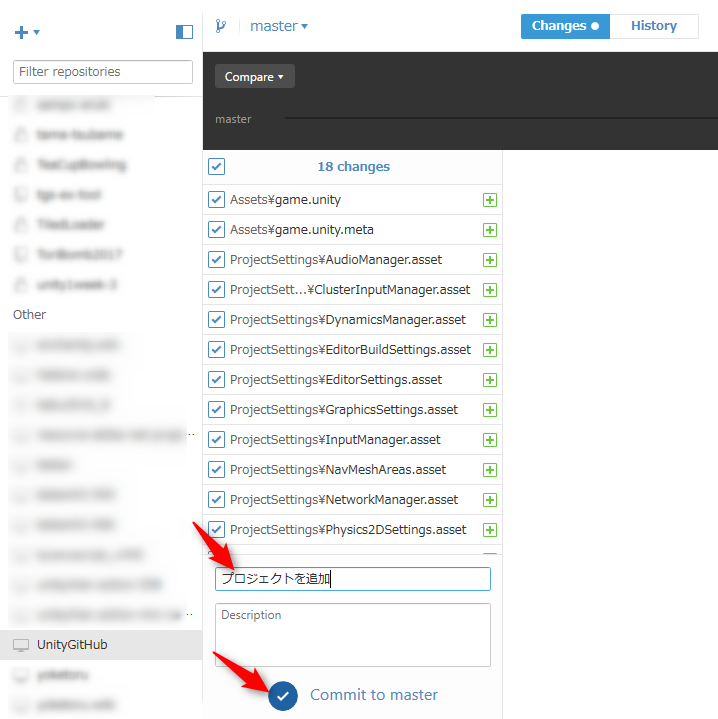Click the UnityGitHub computer icon
This screenshot has height=719, width=718.
click(21, 645)
